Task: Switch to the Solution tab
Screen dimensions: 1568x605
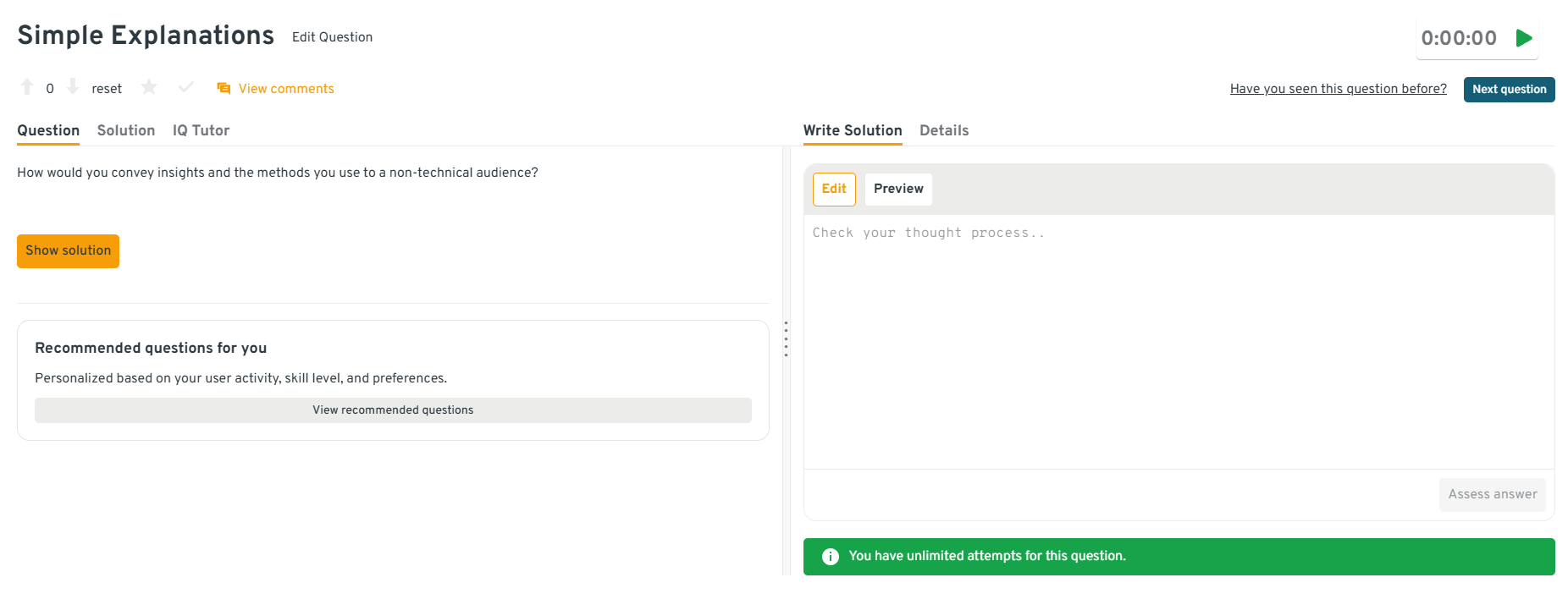Action: pos(126,130)
